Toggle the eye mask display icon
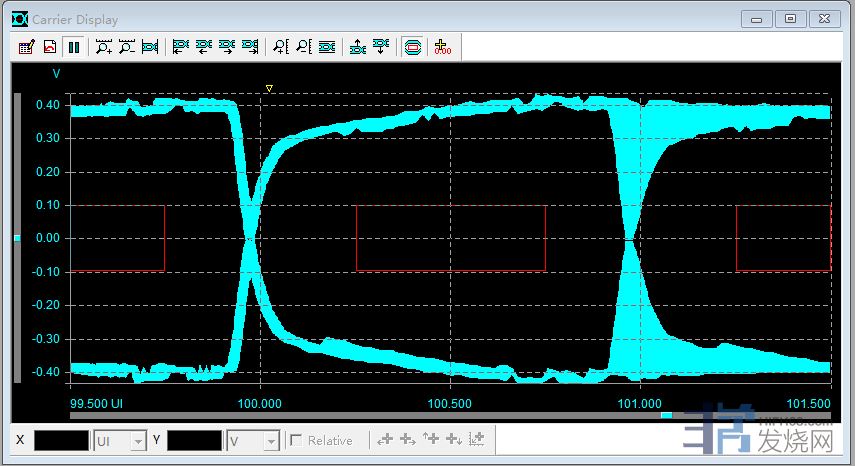855x466 pixels. (x=411, y=46)
